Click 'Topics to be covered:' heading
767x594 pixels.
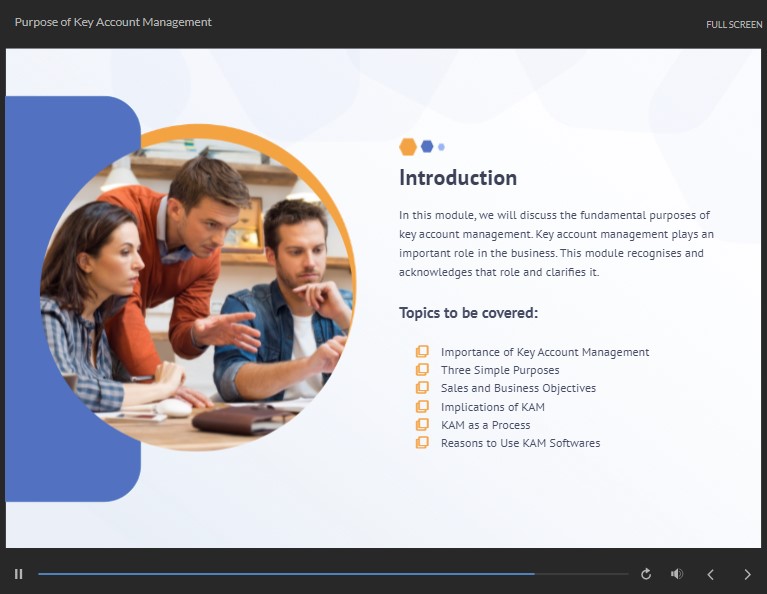coord(468,313)
